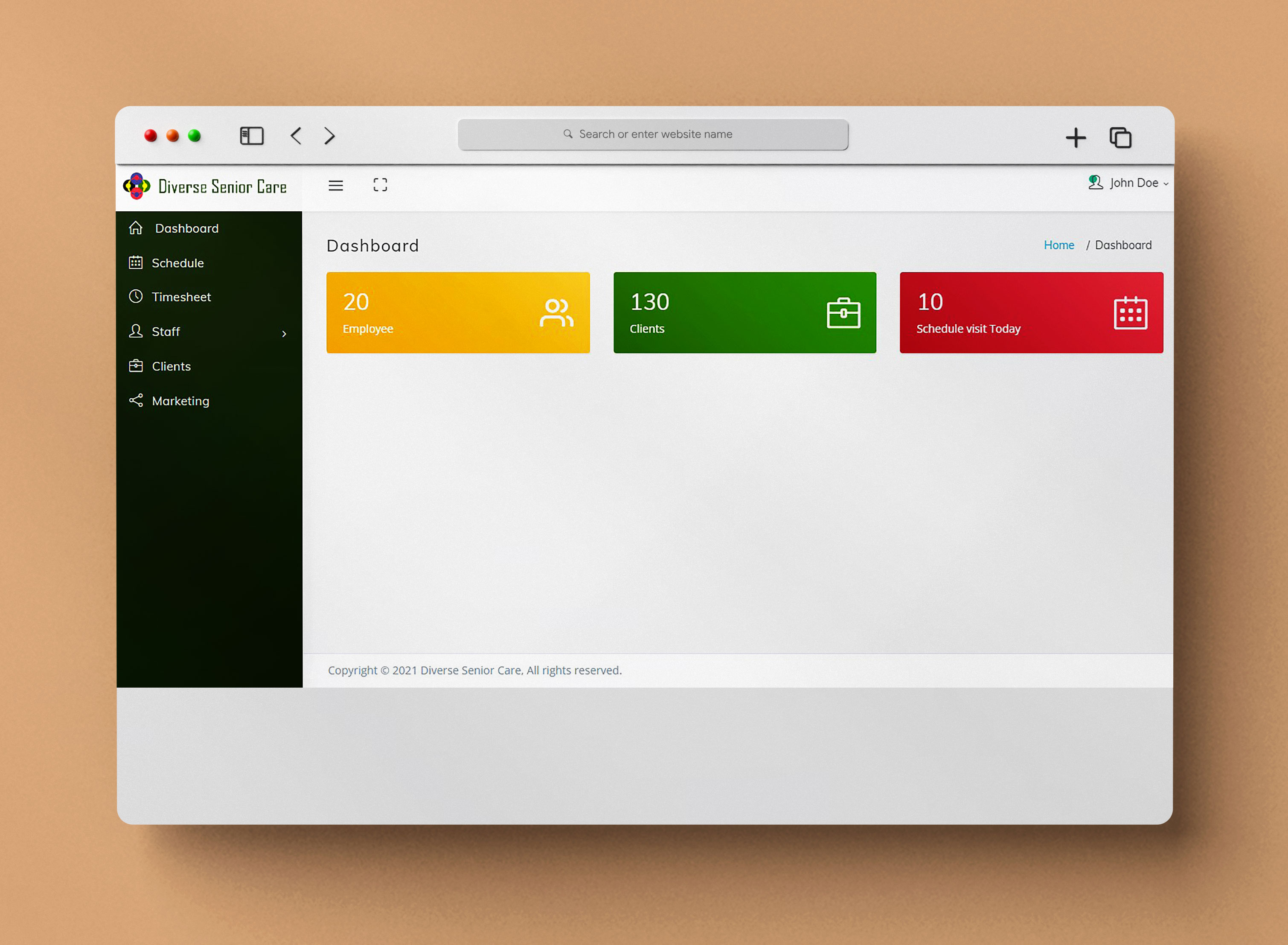Click the red close window button

click(150, 136)
